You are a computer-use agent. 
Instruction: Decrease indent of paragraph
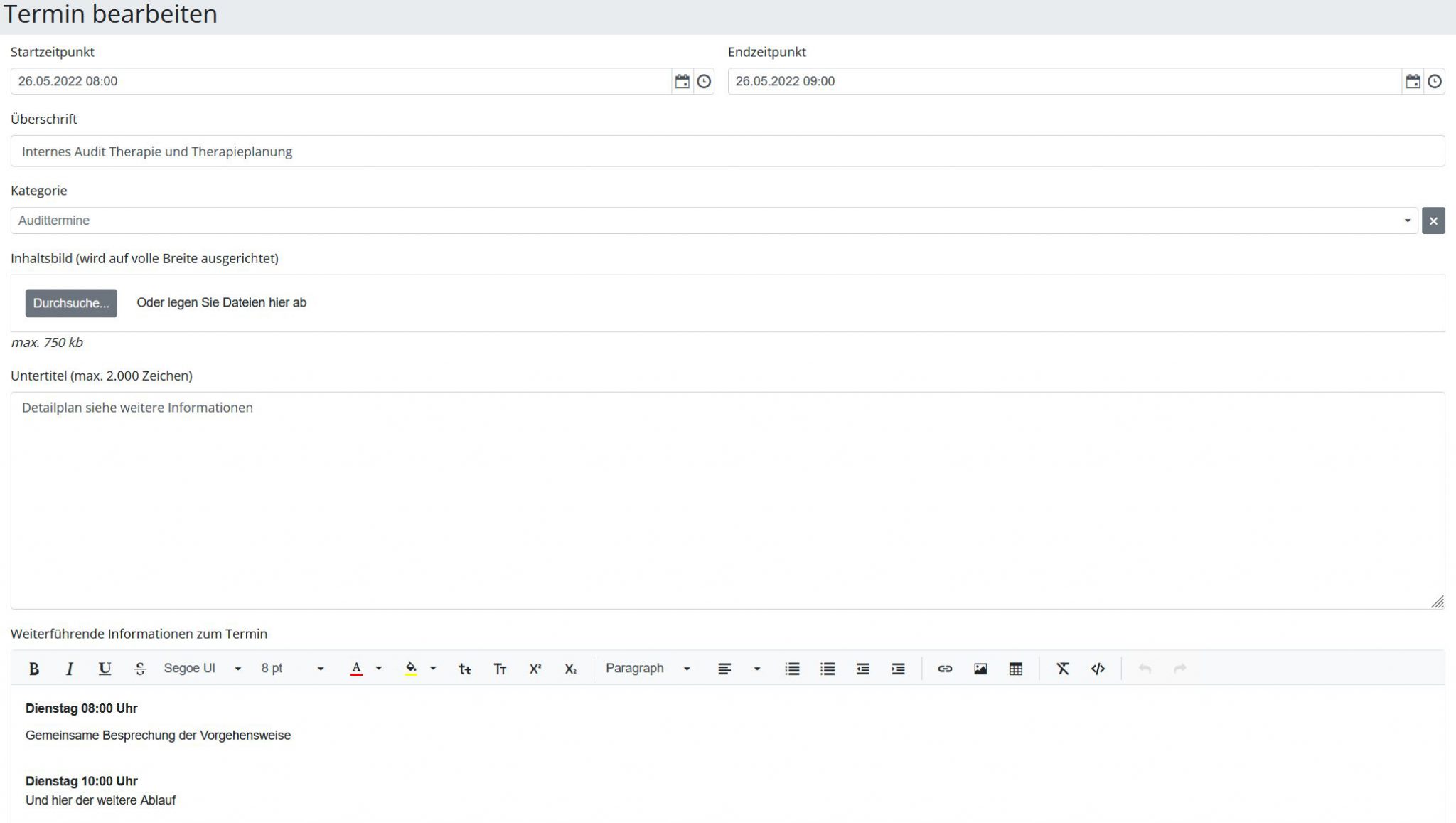click(863, 669)
